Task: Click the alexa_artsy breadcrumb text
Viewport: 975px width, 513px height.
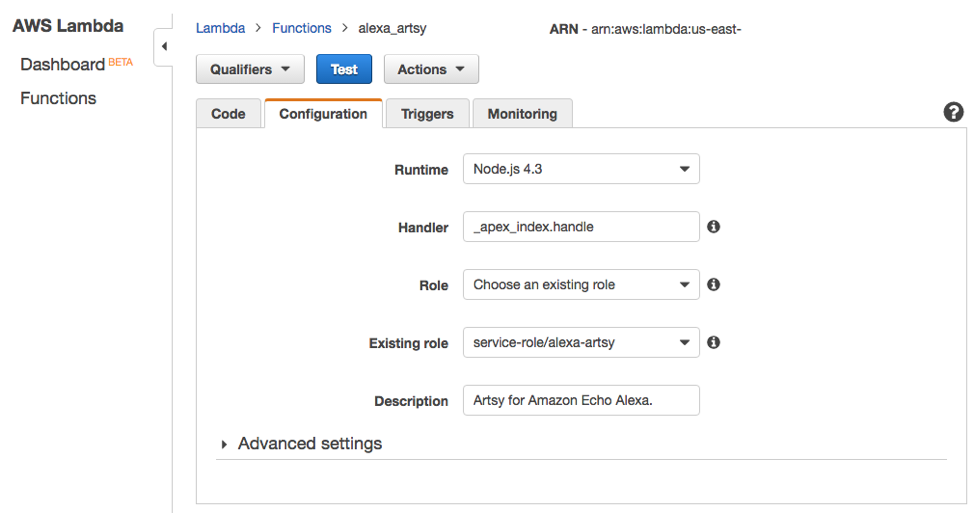Action: coord(392,29)
